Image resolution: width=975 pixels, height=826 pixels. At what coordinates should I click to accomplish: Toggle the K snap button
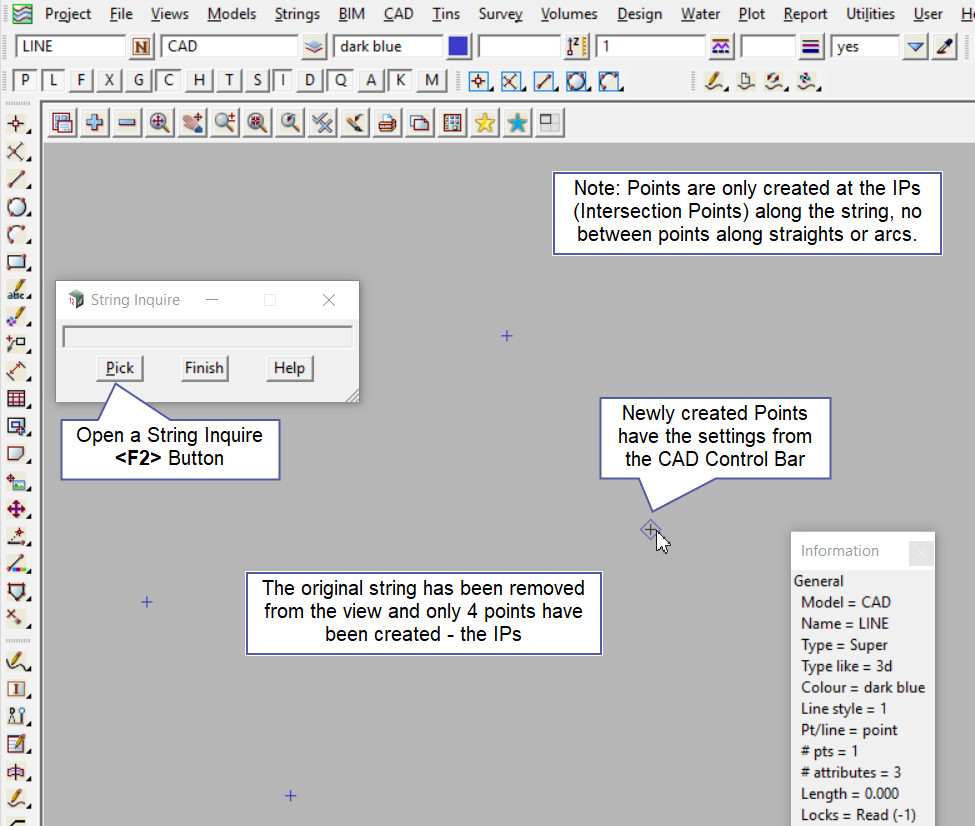400,81
